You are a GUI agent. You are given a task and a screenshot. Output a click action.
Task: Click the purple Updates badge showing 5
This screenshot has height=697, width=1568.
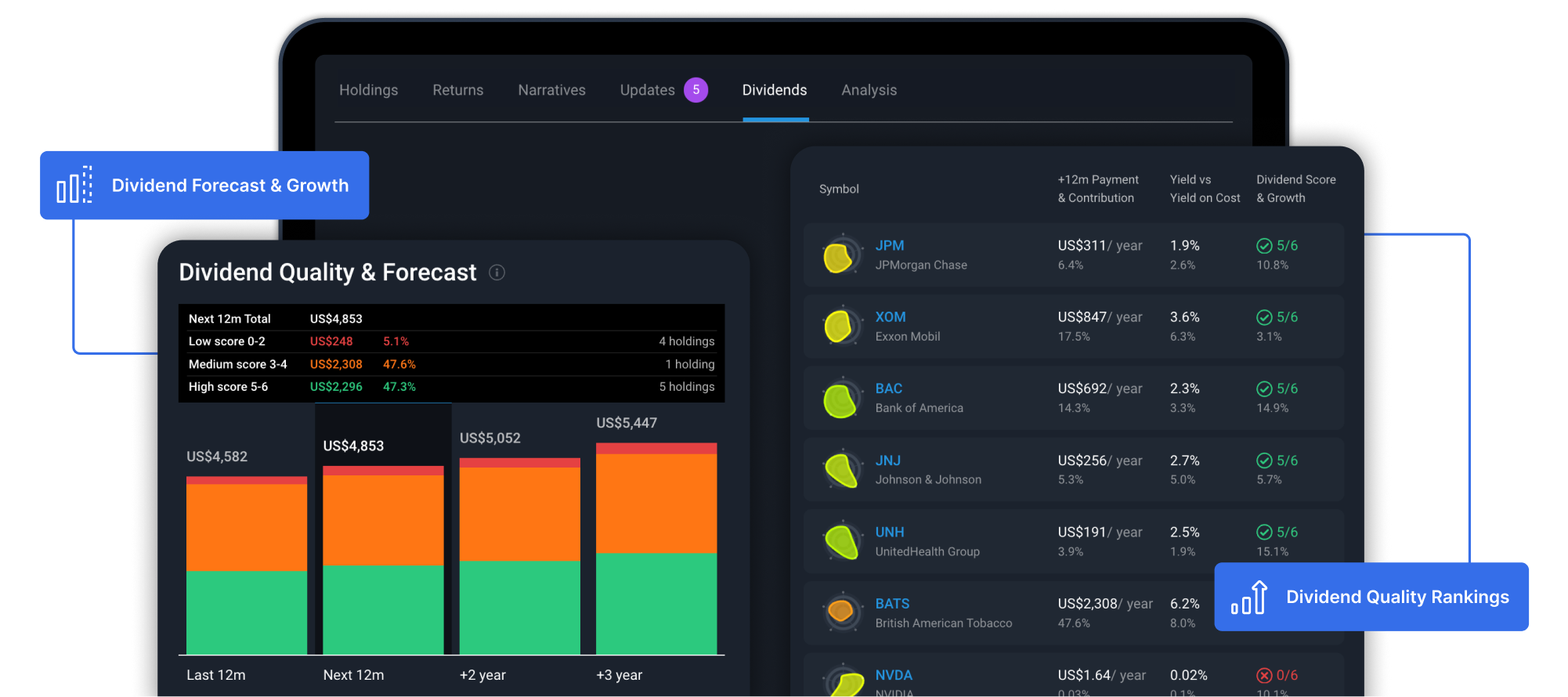click(695, 90)
